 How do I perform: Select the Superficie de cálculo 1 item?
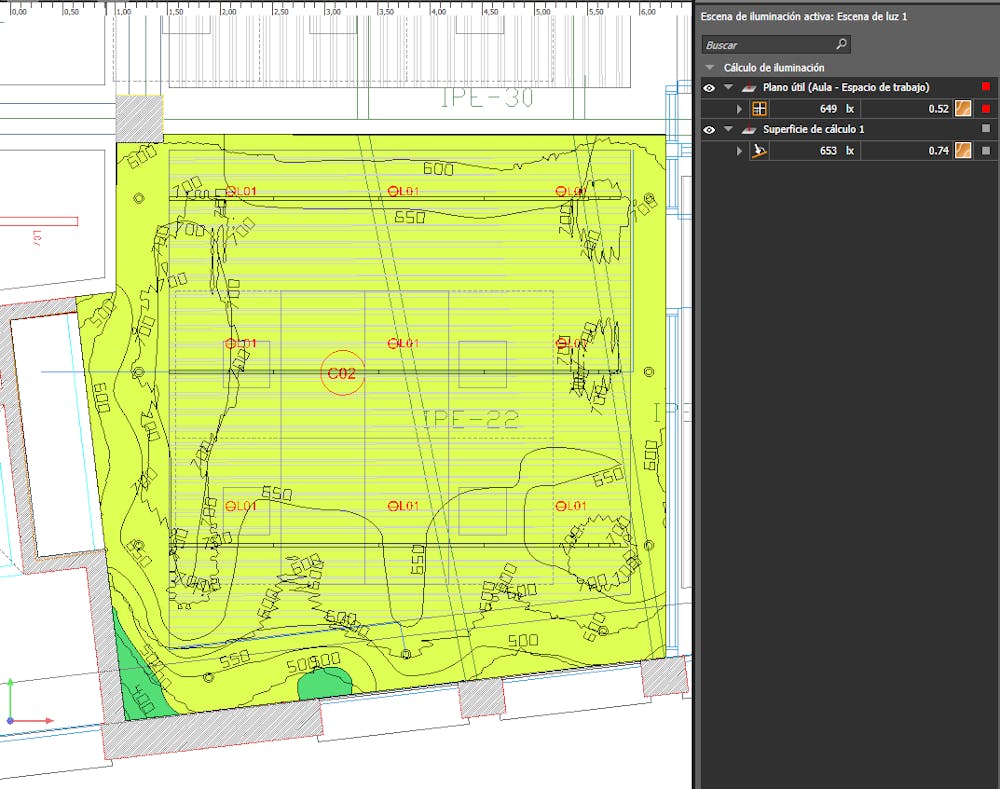click(813, 130)
